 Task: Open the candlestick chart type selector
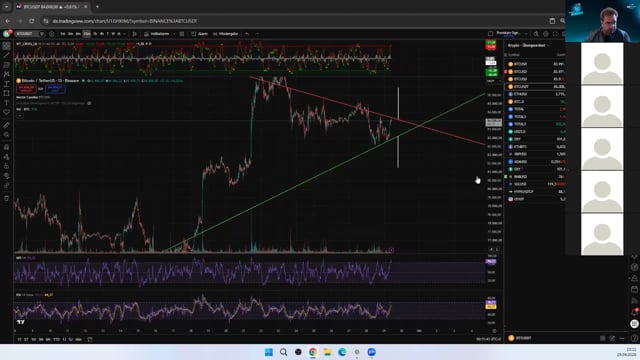(x=134, y=34)
